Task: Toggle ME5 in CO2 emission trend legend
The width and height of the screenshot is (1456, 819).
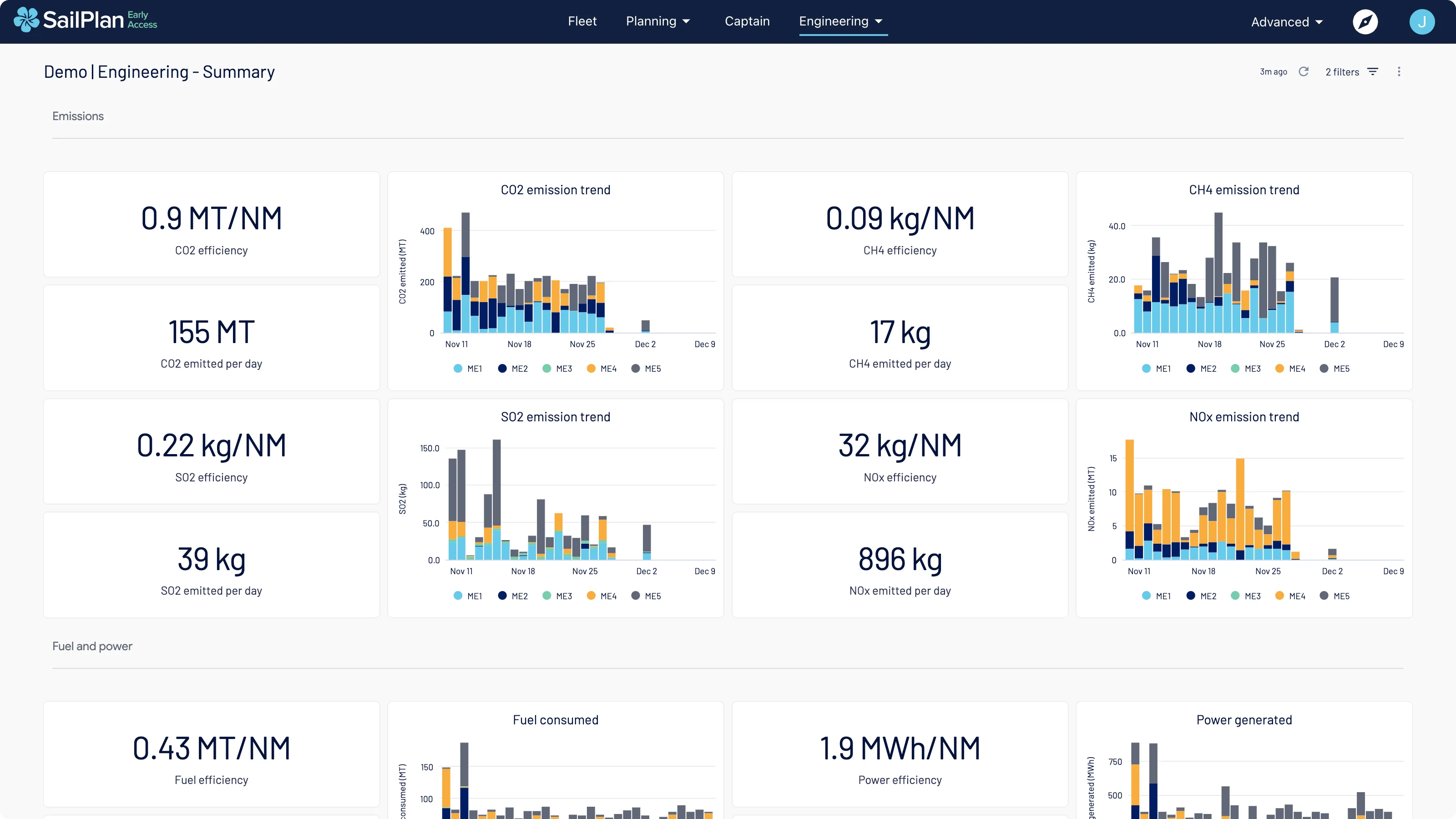Action: pos(646,369)
